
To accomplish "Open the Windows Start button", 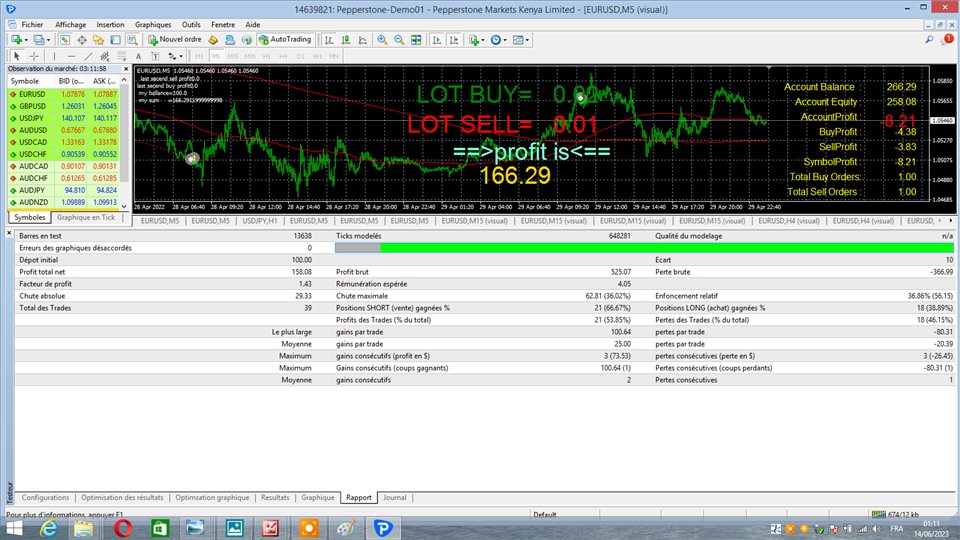I will [x=13, y=528].
